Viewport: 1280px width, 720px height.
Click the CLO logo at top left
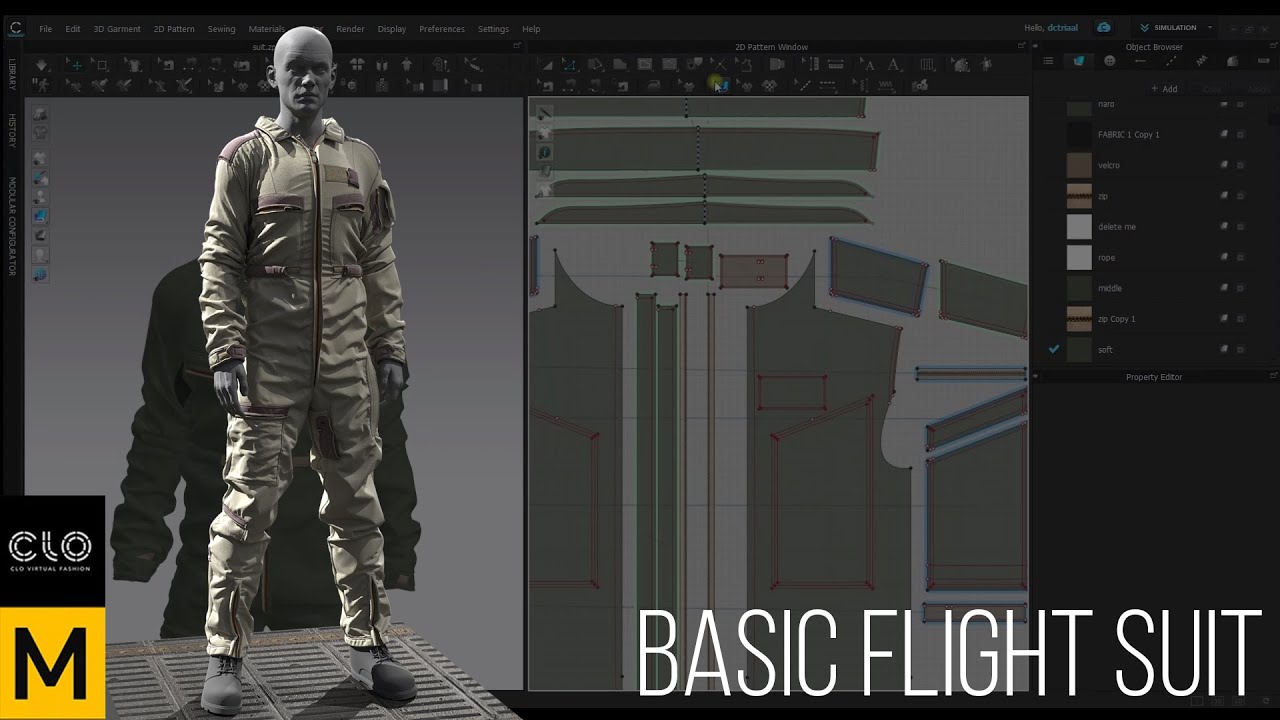(x=16, y=28)
